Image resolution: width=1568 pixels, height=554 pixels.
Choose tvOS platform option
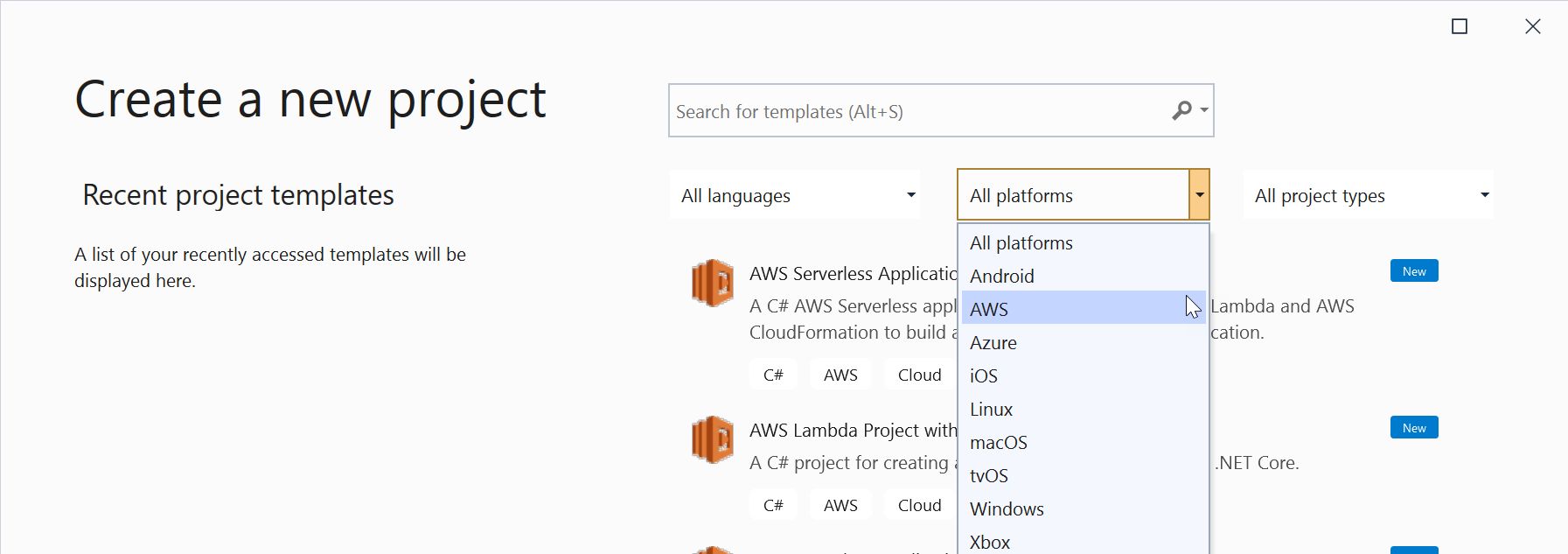click(x=1084, y=475)
